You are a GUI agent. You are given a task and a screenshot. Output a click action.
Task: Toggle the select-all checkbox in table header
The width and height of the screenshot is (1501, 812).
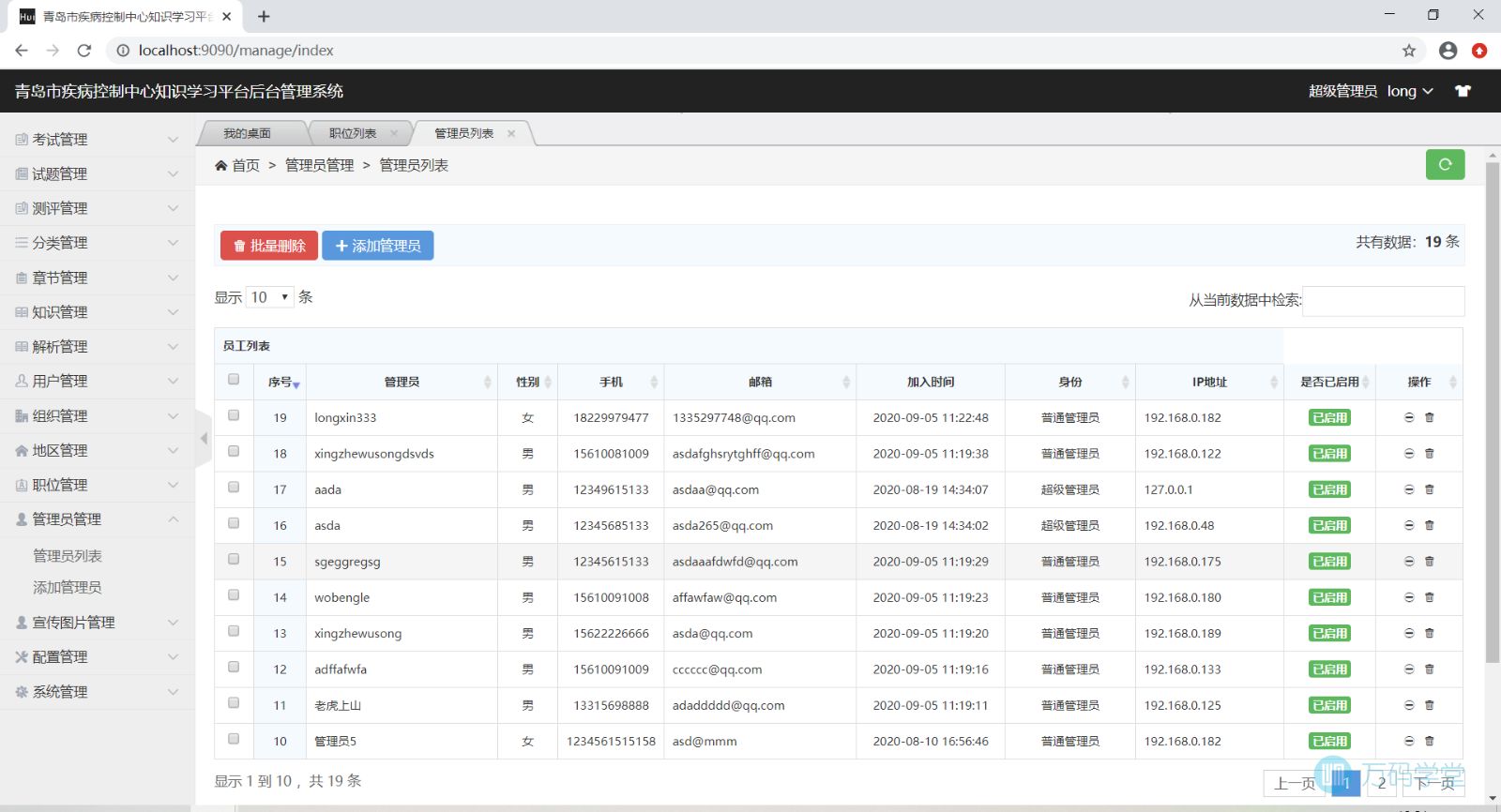(234, 380)
